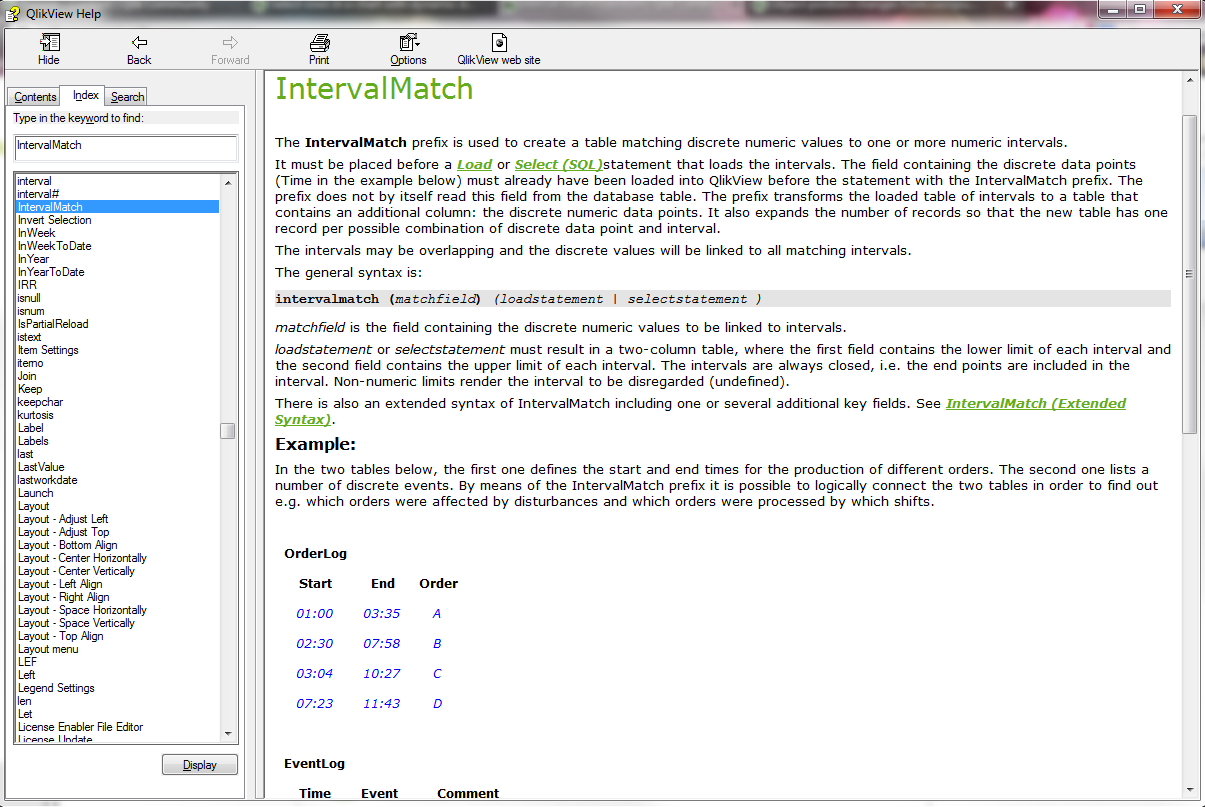Open the IntervalMatch (Extended Syntax) link
1205x807 pixels.
(700, 411)
